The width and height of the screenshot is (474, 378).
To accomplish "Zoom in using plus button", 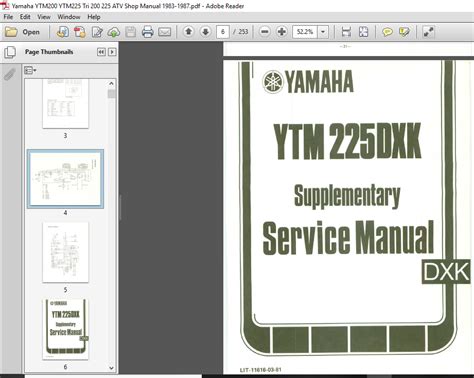I will pyautogui.click(x=282, y=32).
